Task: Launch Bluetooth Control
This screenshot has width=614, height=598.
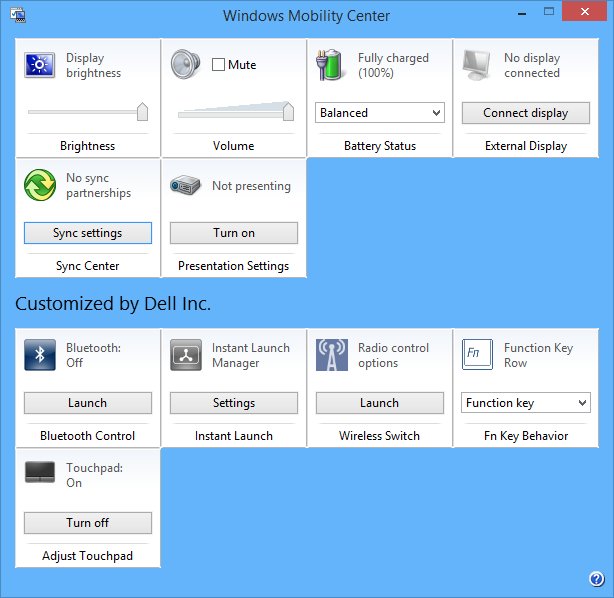Action: 88,403
